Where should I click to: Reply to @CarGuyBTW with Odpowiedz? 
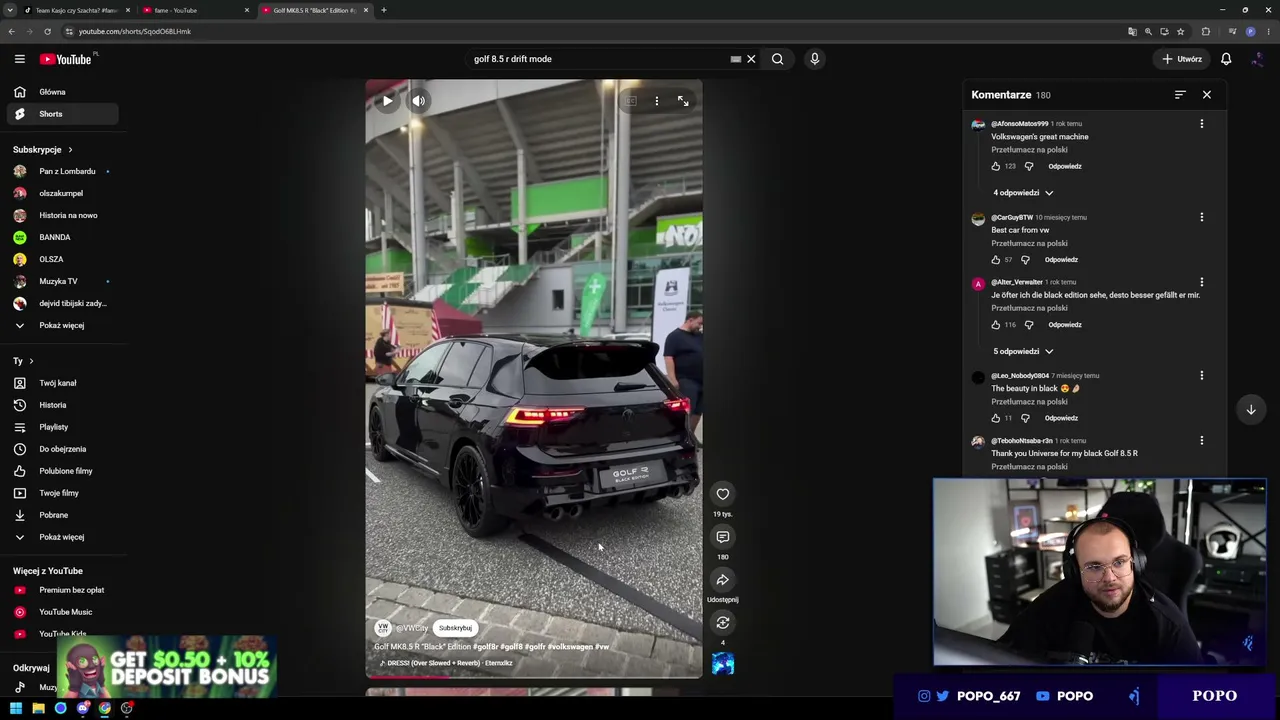tap(1061, 260)
